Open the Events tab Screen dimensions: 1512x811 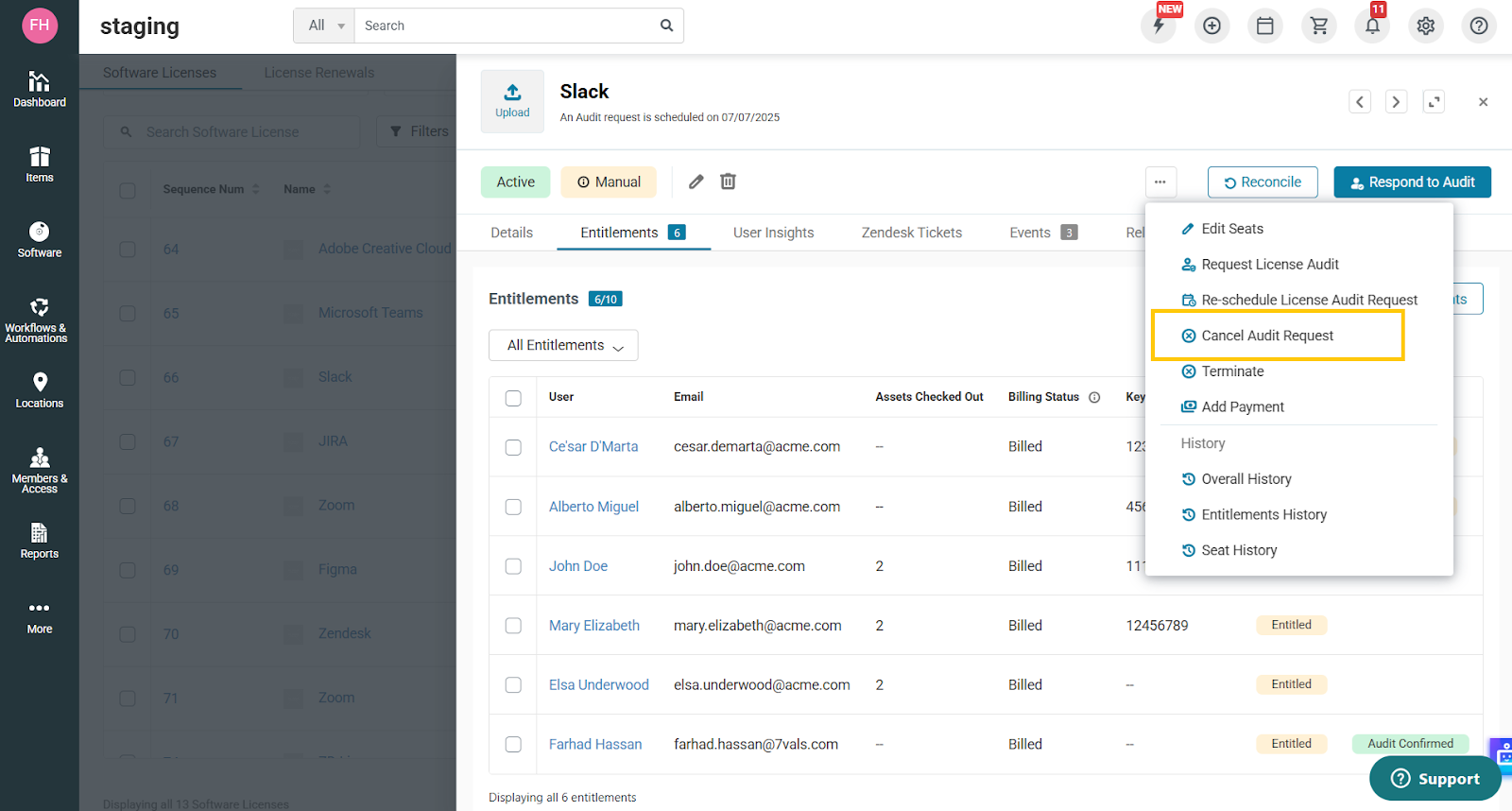coord(1042,233)
